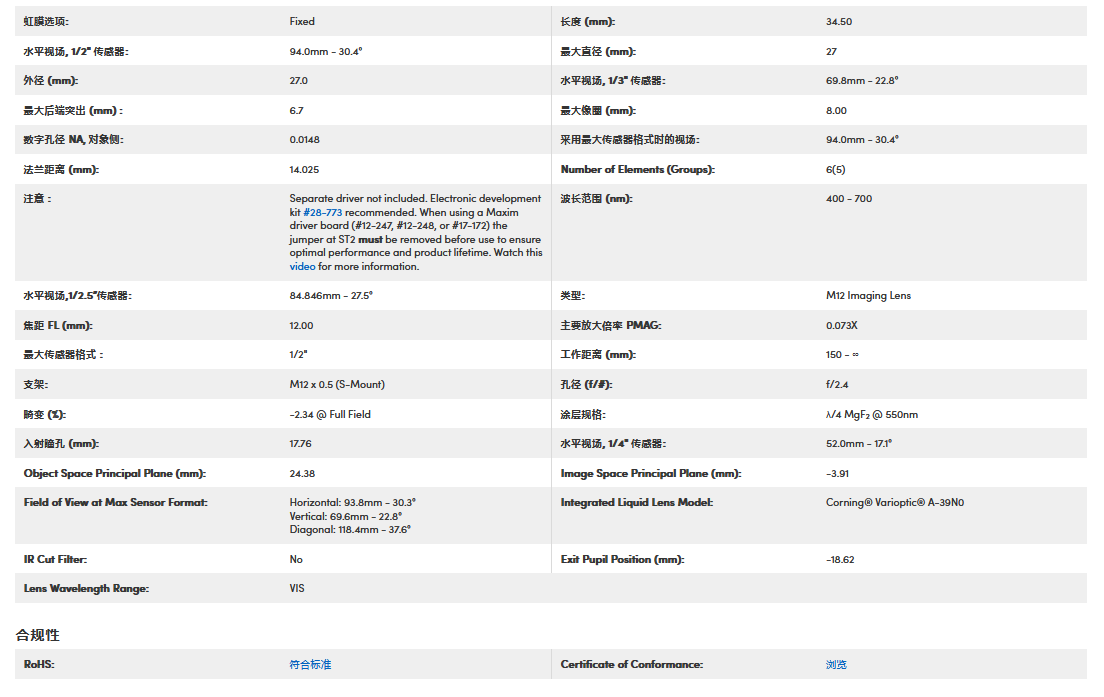The image size is (1104, 697).
Task: Click the 'video' link in the note
Action: point(302,266)
